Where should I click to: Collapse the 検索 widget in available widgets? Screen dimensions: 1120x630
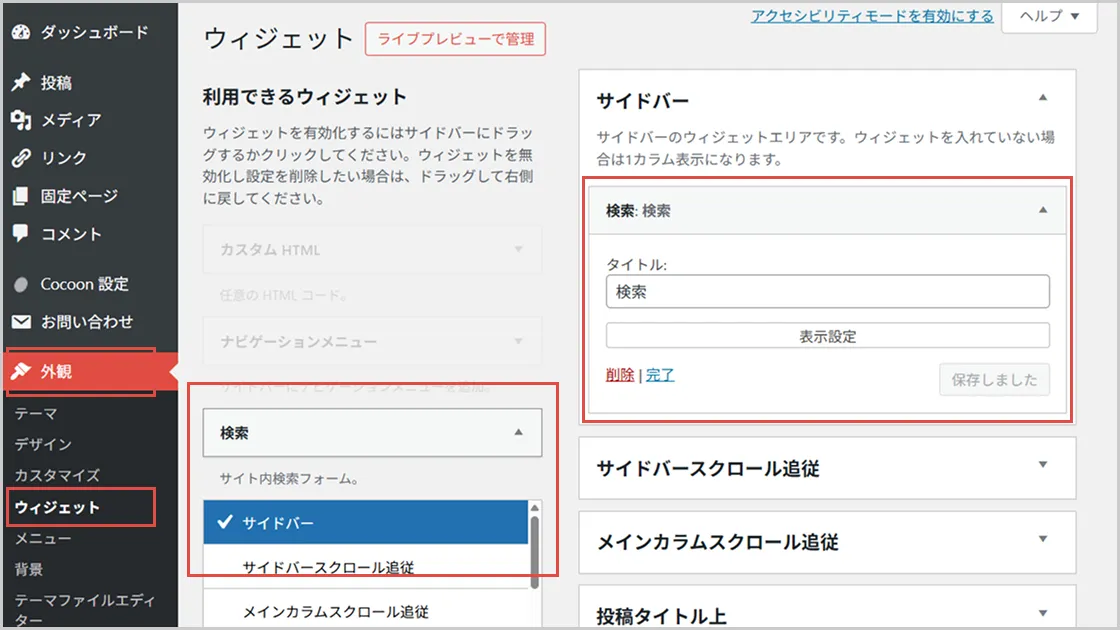pyautogui.click(x=518, y=433)
